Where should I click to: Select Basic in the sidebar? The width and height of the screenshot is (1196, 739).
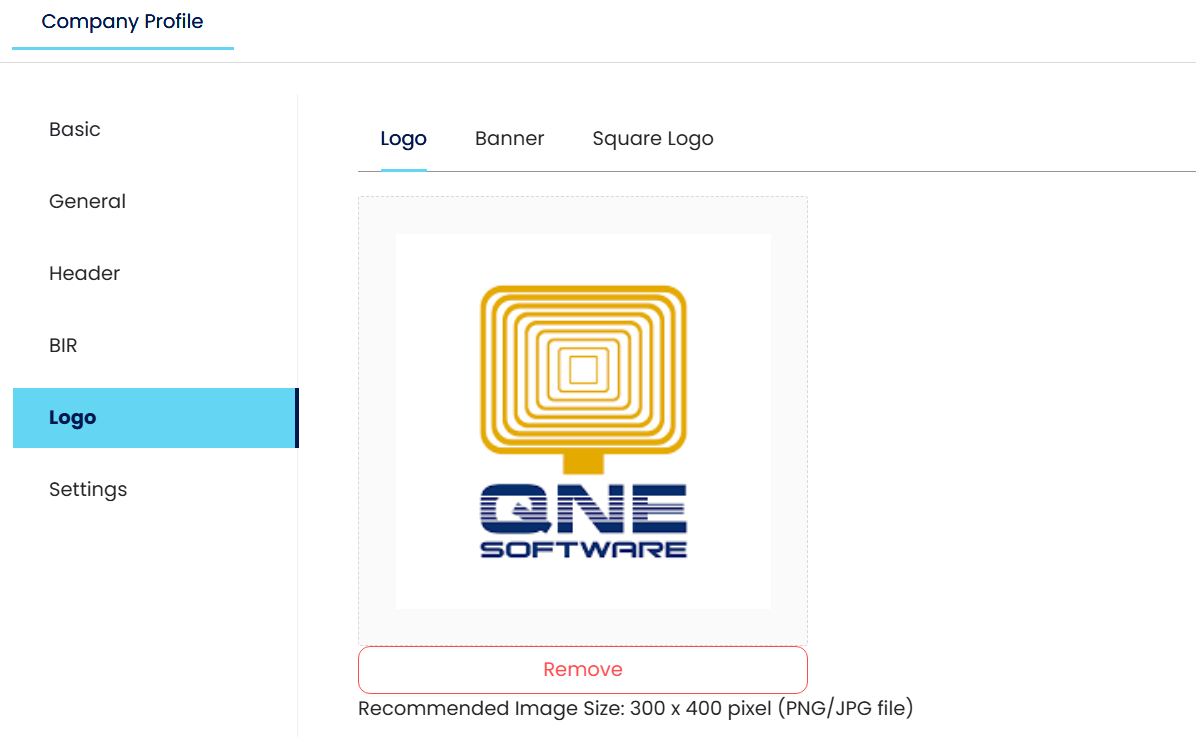pos(75,130)
